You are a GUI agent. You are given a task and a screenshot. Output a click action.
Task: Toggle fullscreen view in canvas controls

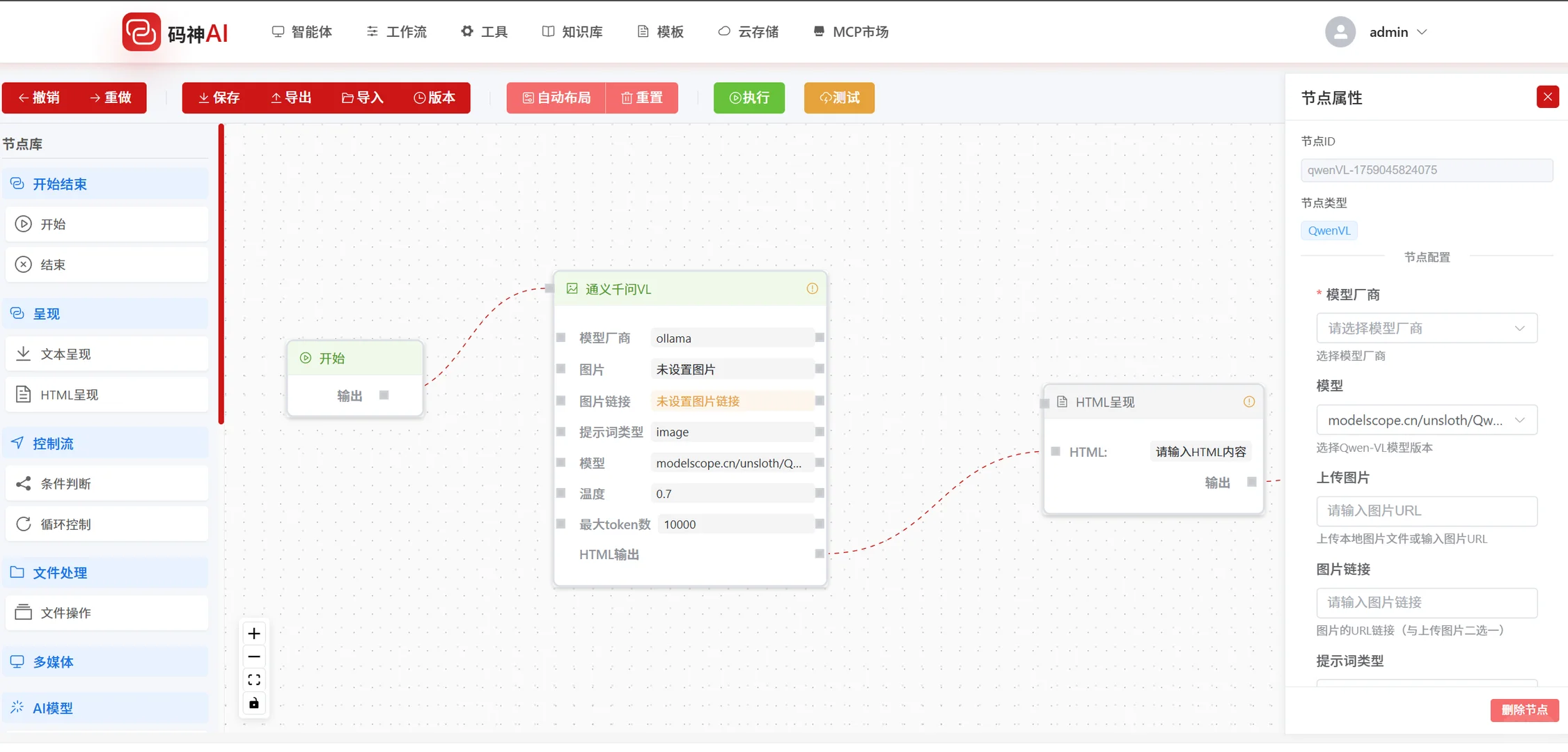[x=253, y=679]
